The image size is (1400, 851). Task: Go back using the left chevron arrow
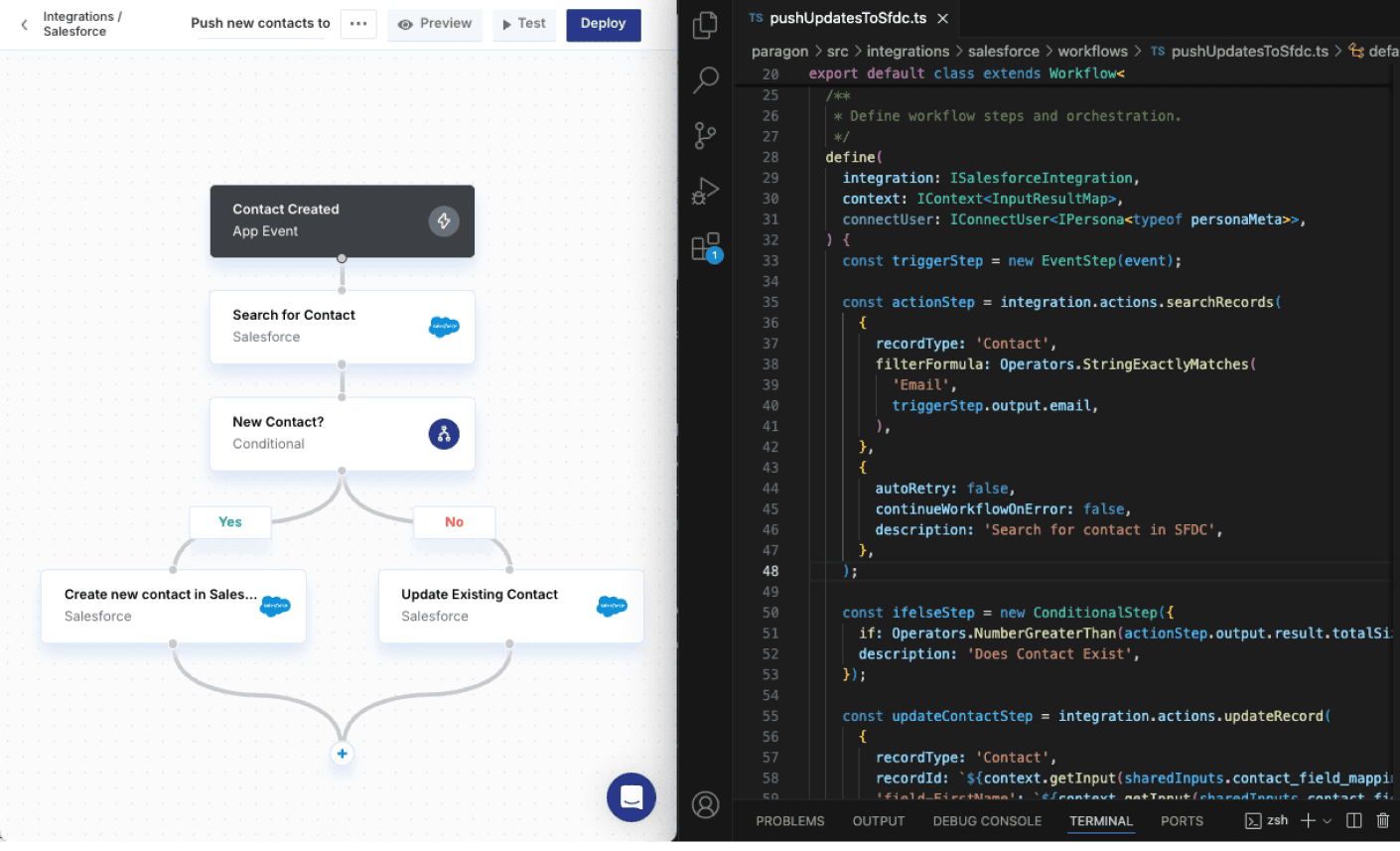point(25,25)
